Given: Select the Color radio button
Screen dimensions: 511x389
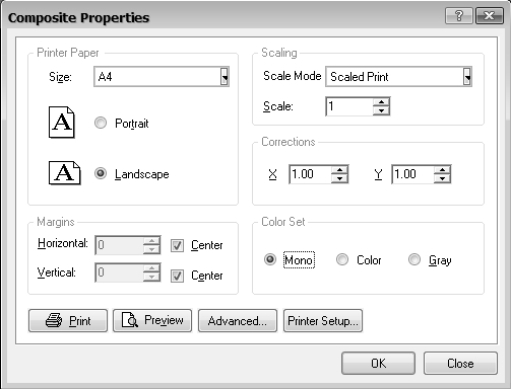Looking at the screenshot, I should (342, 259).
